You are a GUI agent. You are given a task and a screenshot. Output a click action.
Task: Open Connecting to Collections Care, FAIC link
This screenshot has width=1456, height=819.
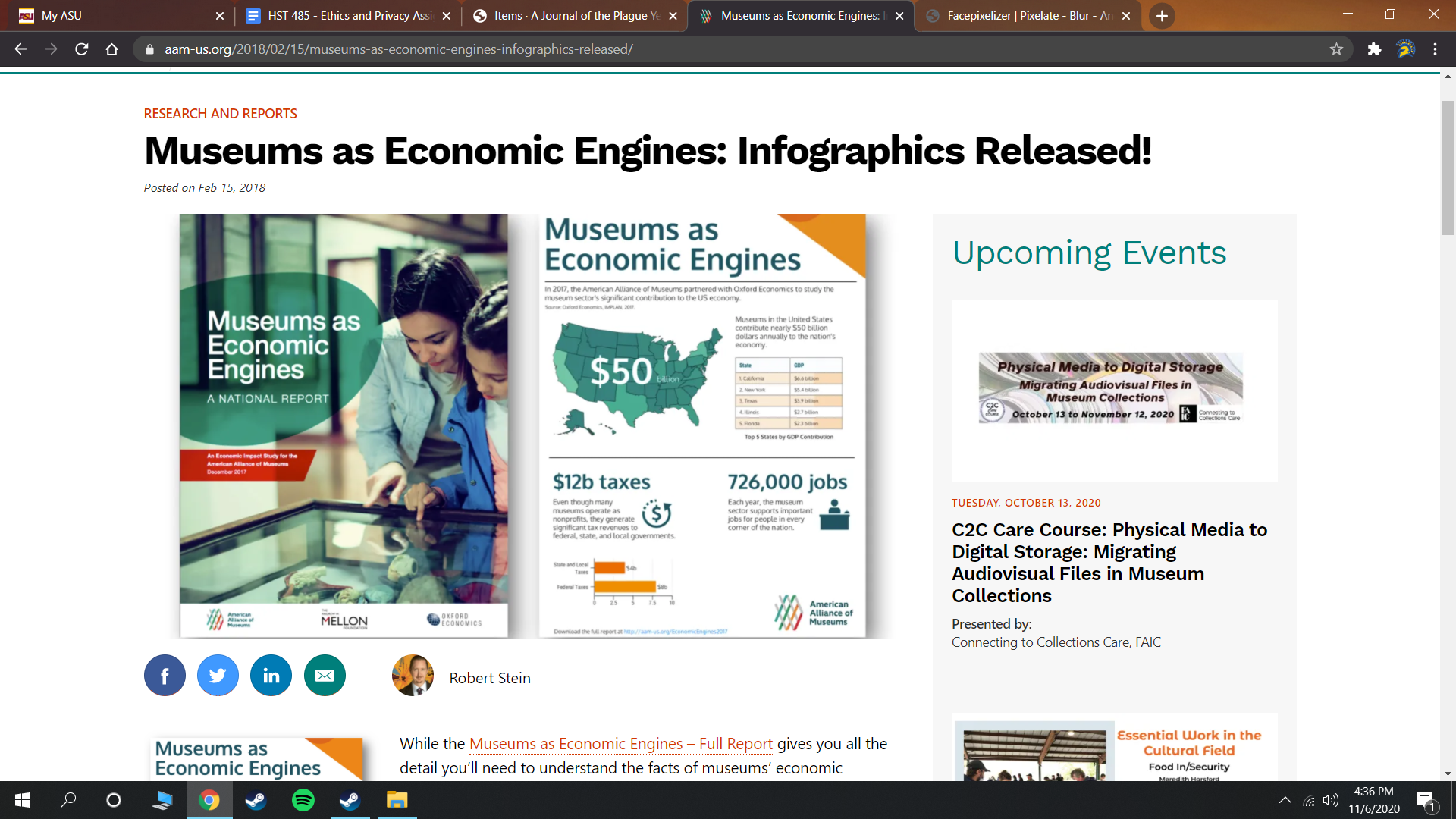1056,642
